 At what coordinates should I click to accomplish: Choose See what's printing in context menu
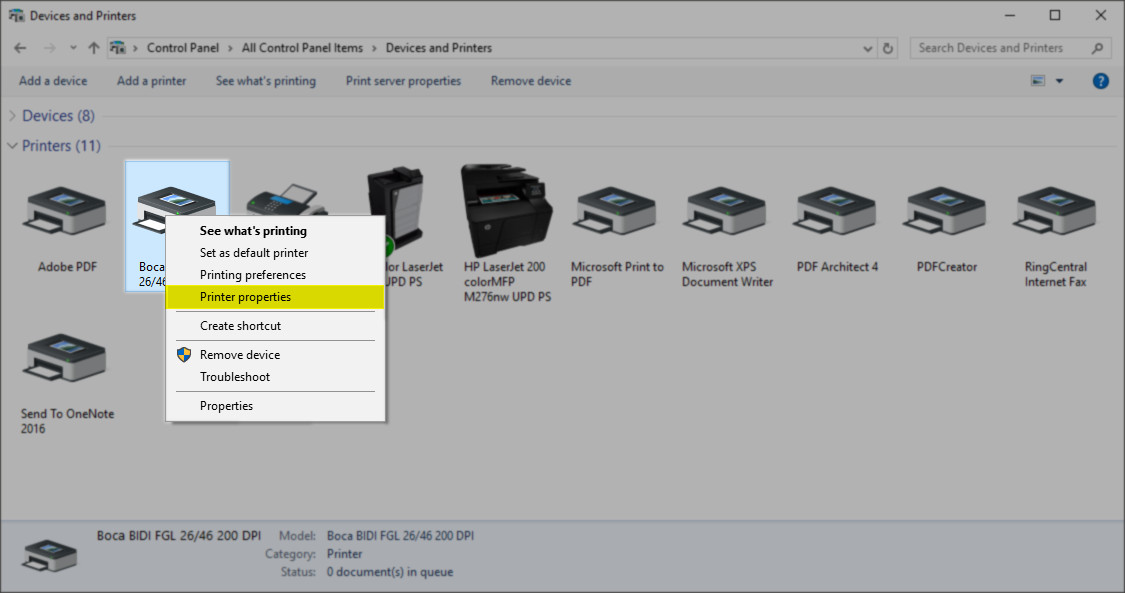point(276,231)
